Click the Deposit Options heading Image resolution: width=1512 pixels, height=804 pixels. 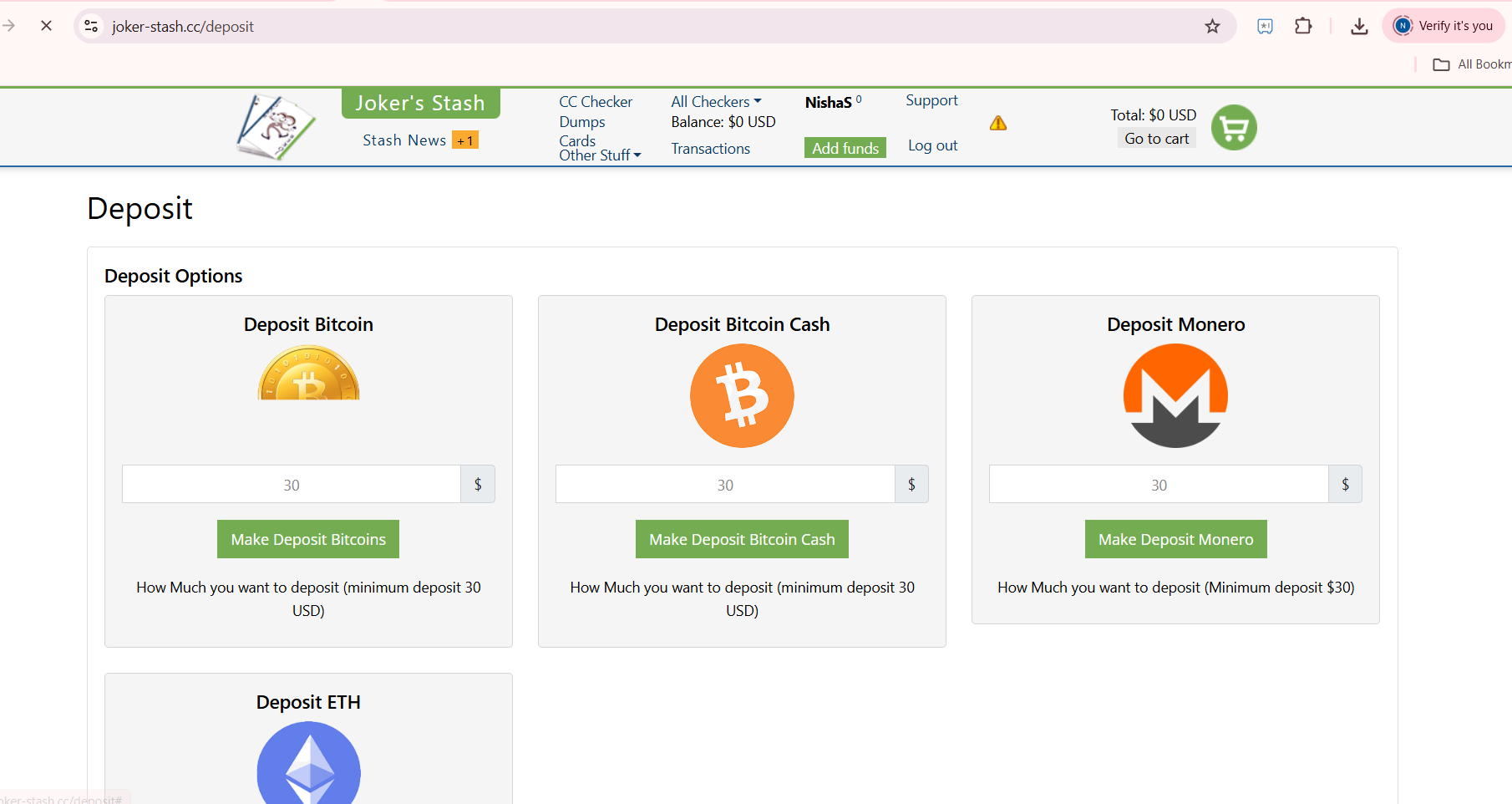(x=173, y=276)
